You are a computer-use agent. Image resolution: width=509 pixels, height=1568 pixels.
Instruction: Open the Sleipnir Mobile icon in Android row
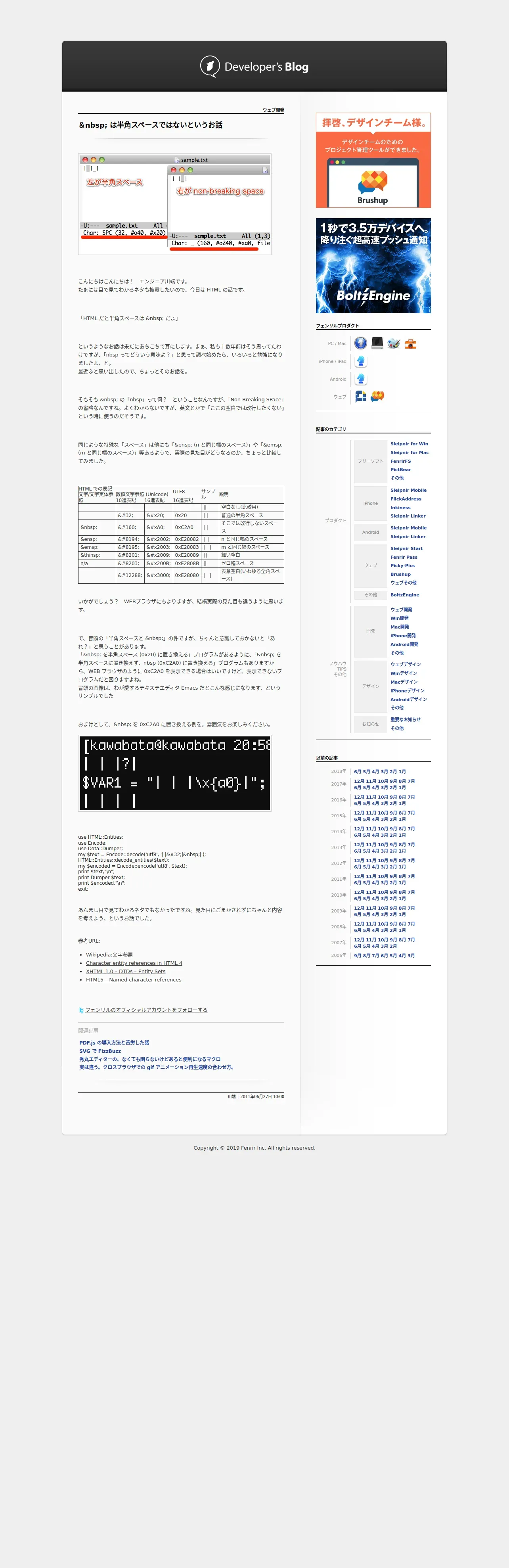(361, 379)
